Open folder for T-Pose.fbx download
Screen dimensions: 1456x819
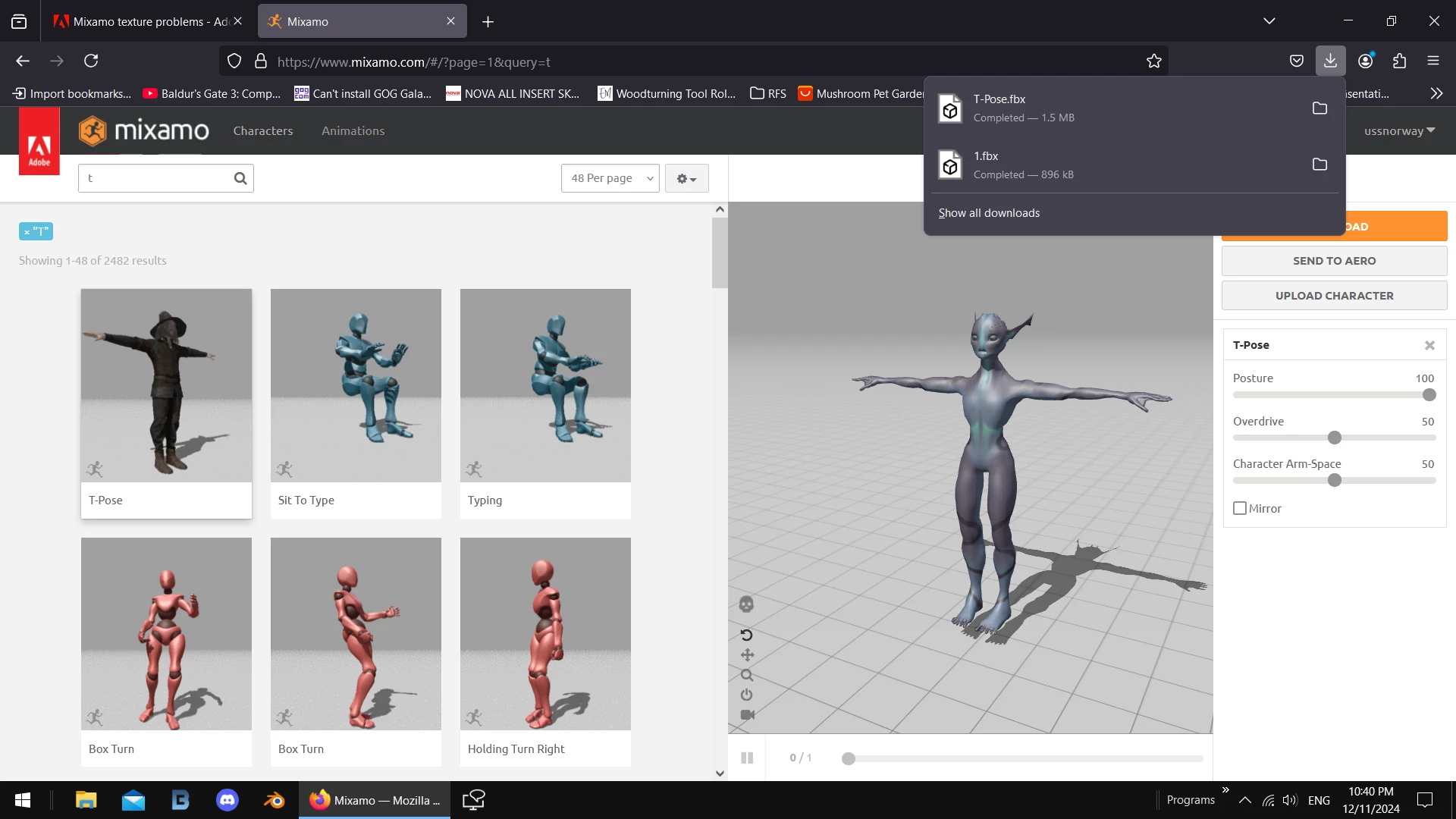(x=1319, y=108)
